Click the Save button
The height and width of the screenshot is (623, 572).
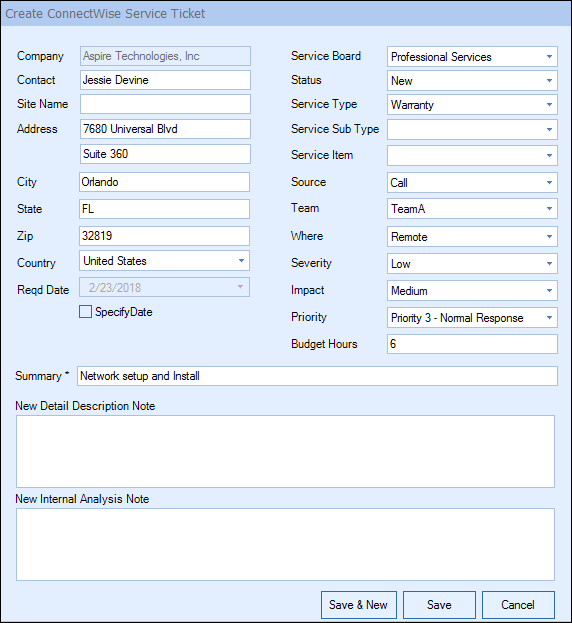pos(439,605)
